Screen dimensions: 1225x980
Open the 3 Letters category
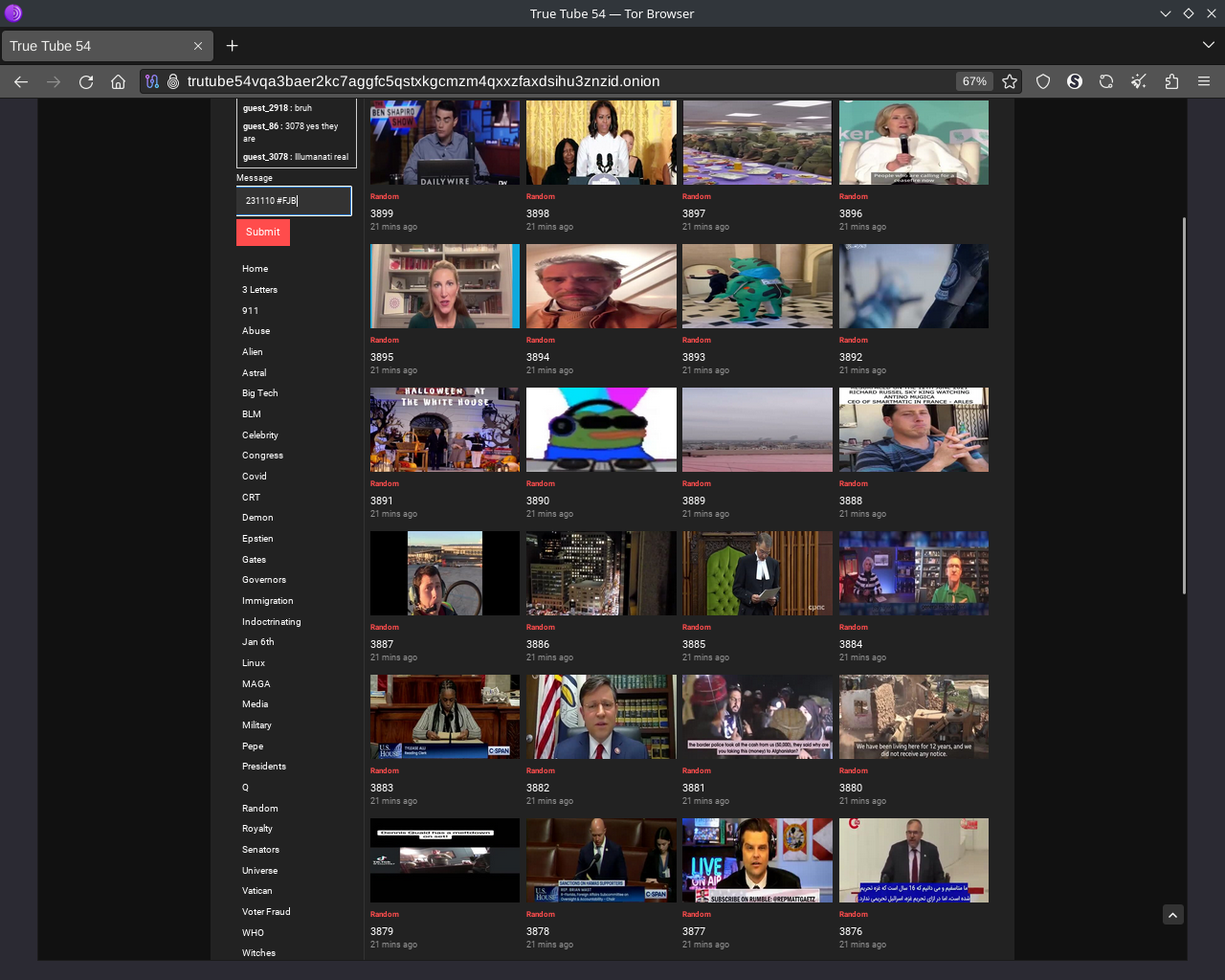(259, 290)
